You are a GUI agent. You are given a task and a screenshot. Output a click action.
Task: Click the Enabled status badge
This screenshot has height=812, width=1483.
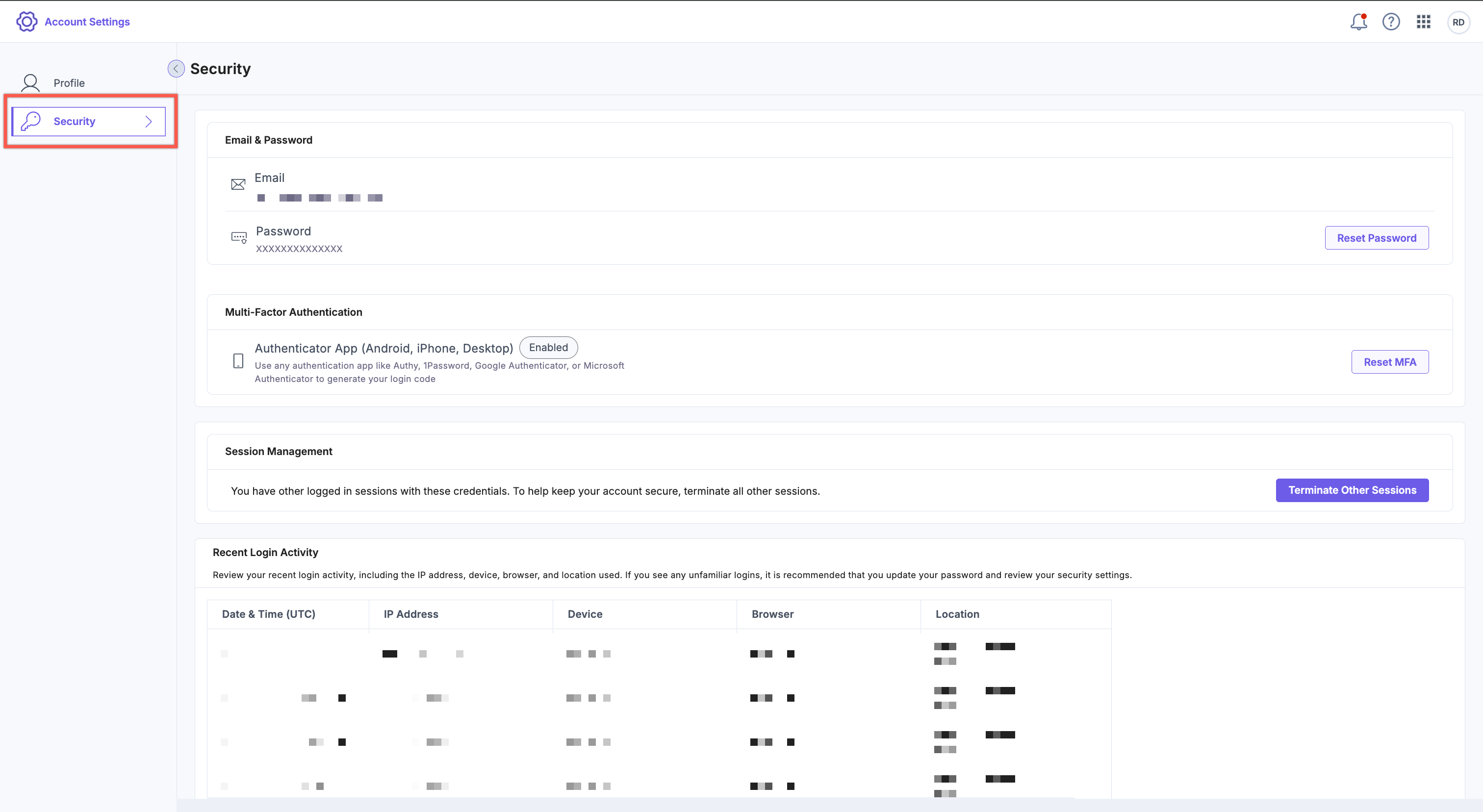548,348
